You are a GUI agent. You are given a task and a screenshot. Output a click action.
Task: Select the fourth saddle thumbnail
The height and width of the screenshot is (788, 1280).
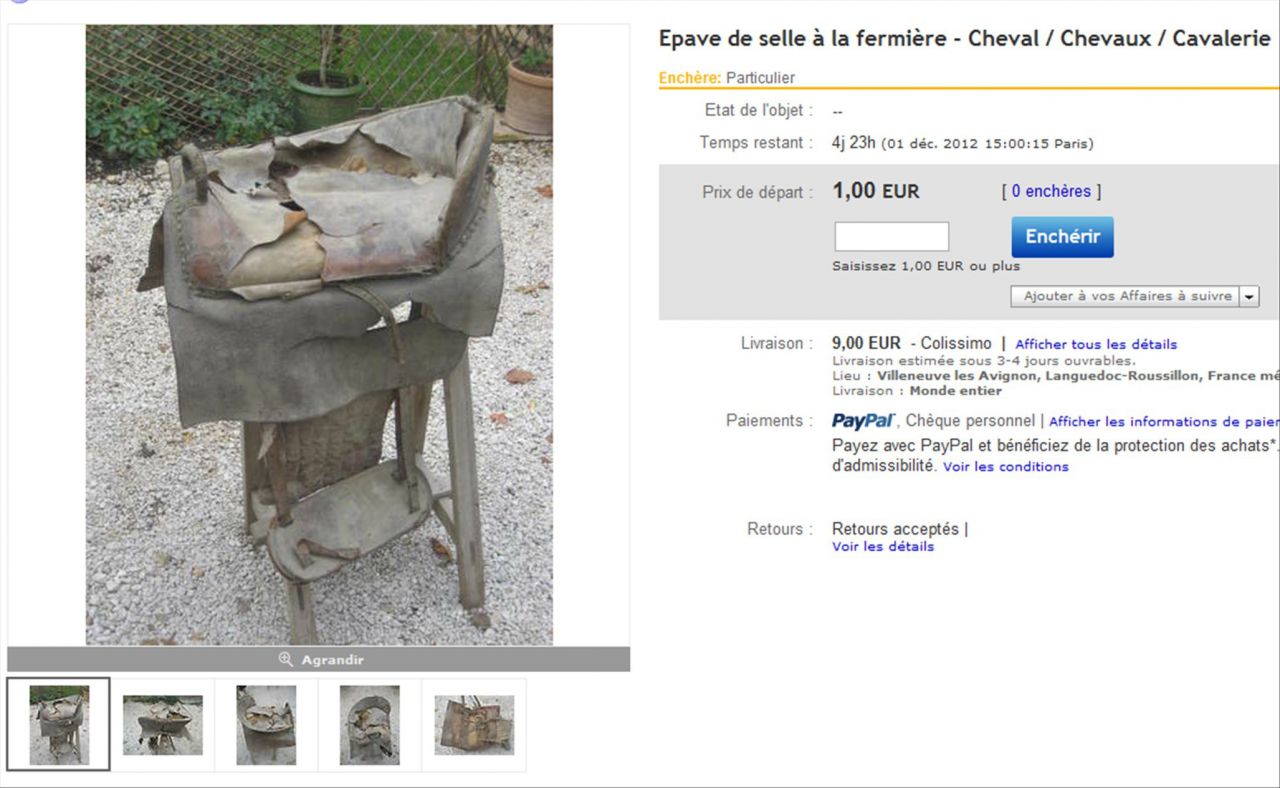tap(369, 725)
